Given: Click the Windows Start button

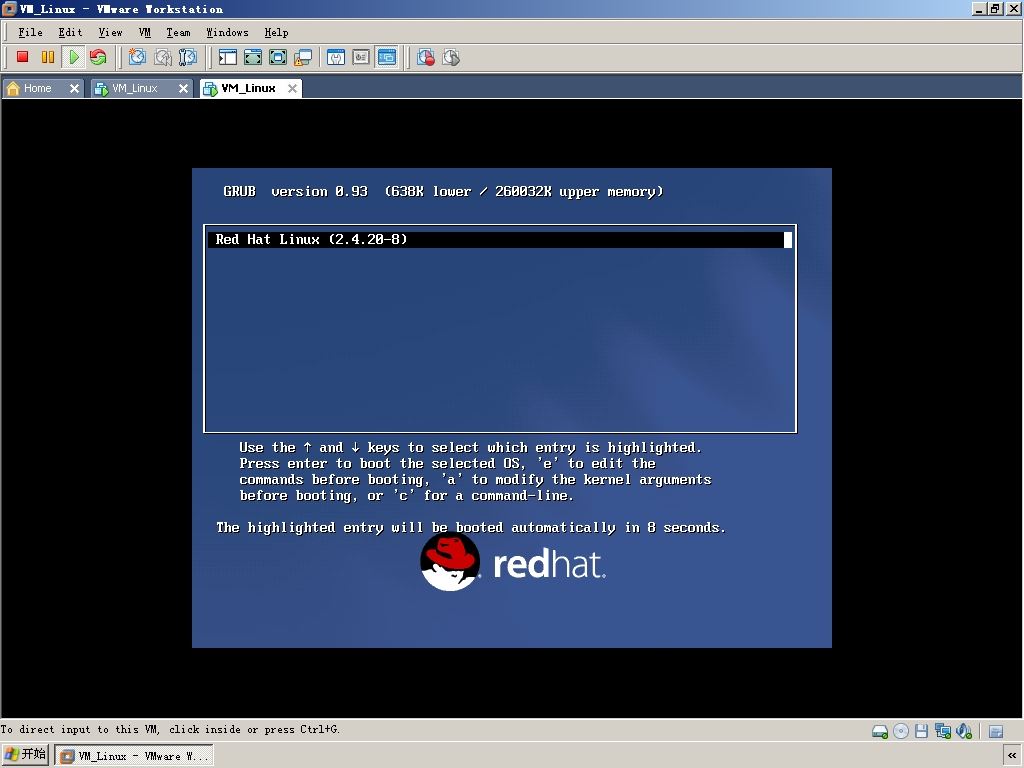Looking at the screenshot, I should (25, 755).
